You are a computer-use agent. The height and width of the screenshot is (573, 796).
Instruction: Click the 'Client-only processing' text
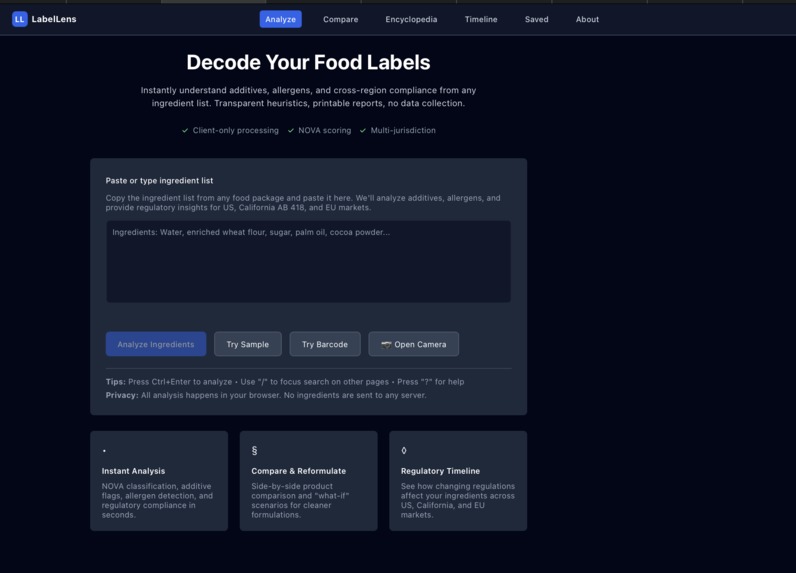pyautogui.click(x=236, y=130)
